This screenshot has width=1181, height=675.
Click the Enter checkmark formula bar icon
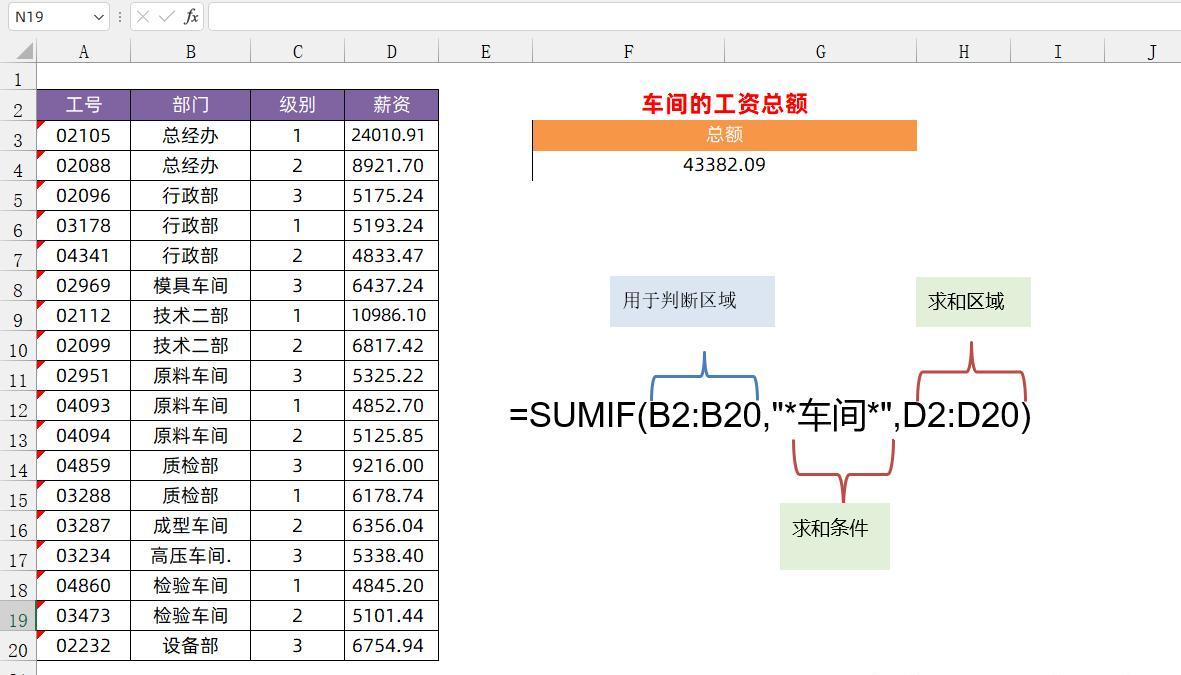coord(166,17)
